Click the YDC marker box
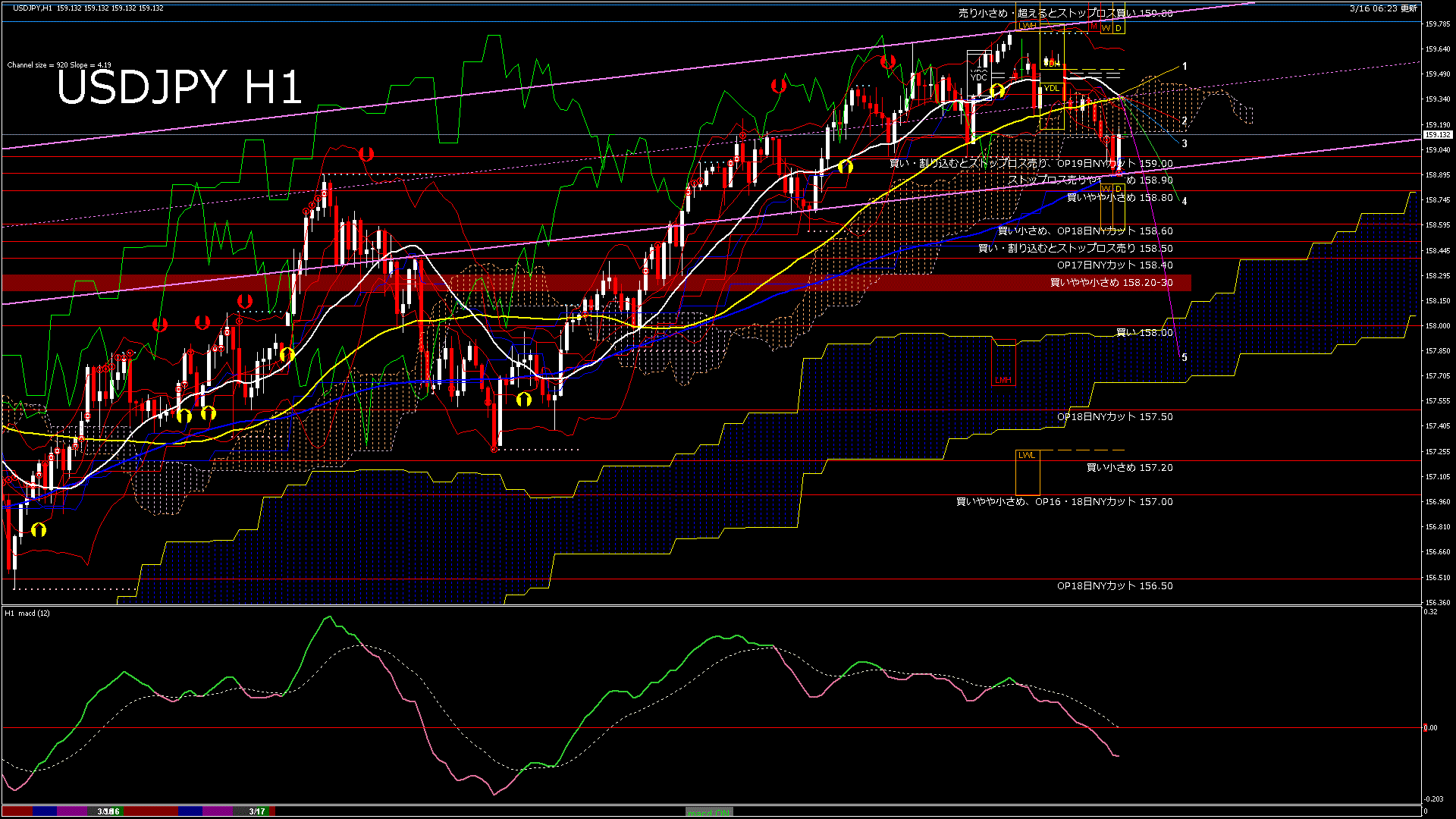The width and height of the screenshot is (1456, 819). pyautogui.click(x=978, y=77)
